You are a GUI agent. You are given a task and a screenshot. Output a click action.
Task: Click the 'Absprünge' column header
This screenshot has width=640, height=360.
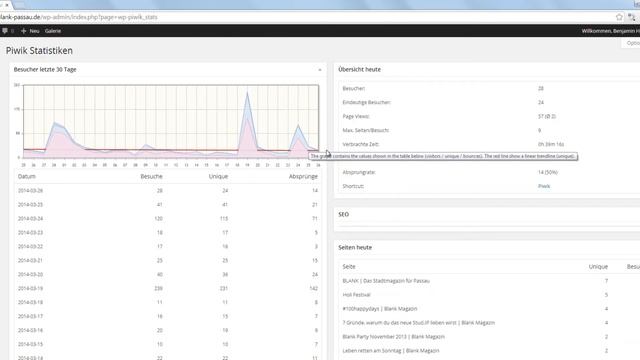click(303, 176)
